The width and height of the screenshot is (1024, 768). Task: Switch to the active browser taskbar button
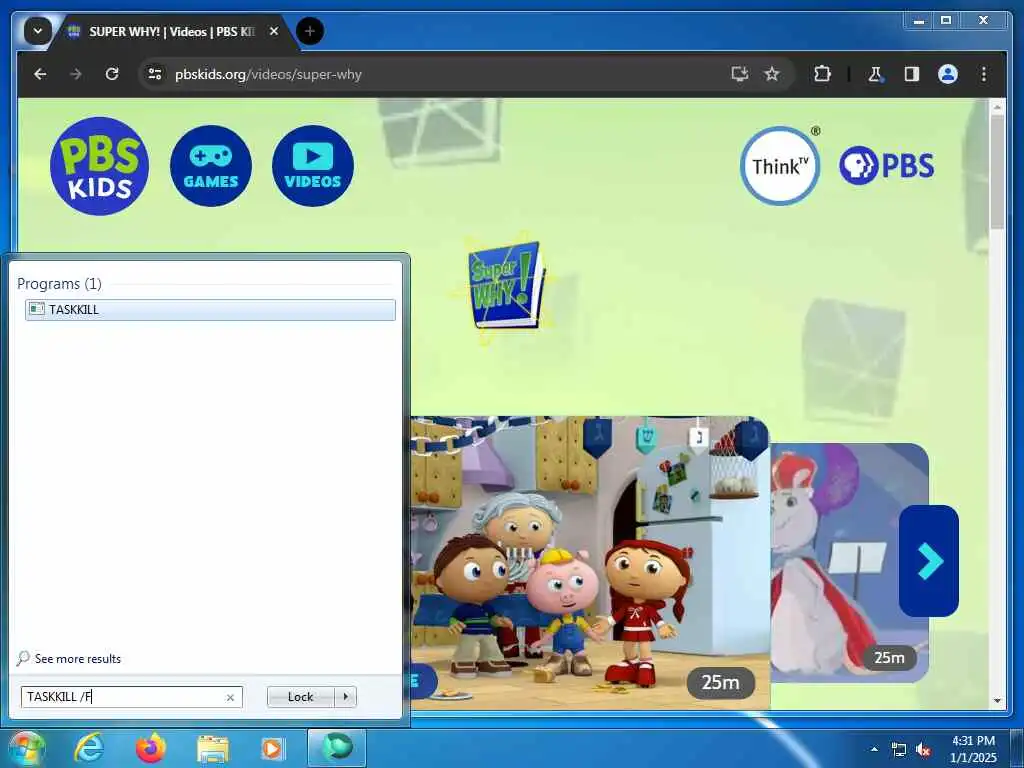337,748
